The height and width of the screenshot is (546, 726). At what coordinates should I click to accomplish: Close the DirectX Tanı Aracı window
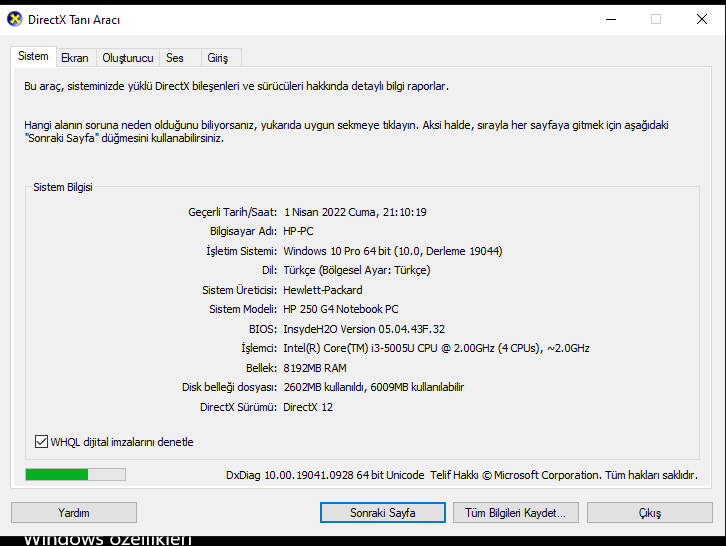click(702, 19)
